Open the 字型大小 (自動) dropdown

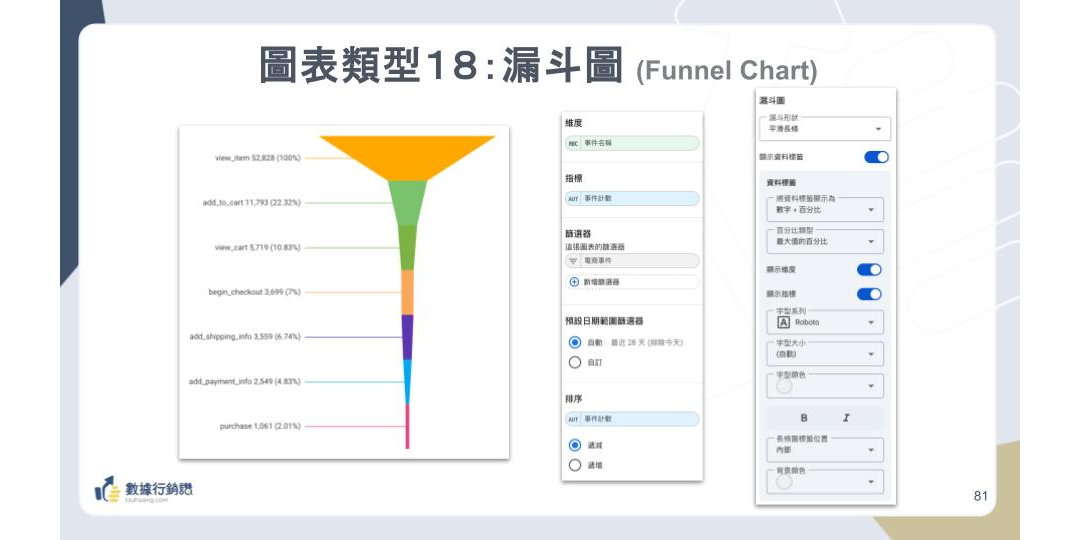tap(824, 354)
